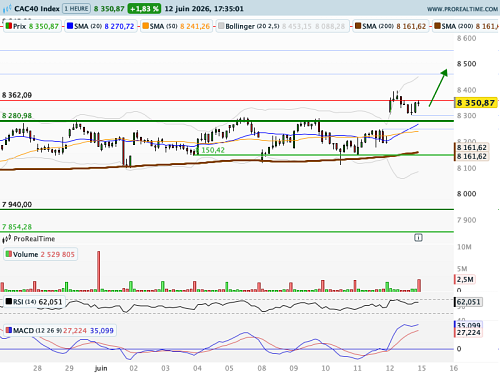Click the 150,42 green support label
The image size is (500, 375).
(x=213, y=150)
